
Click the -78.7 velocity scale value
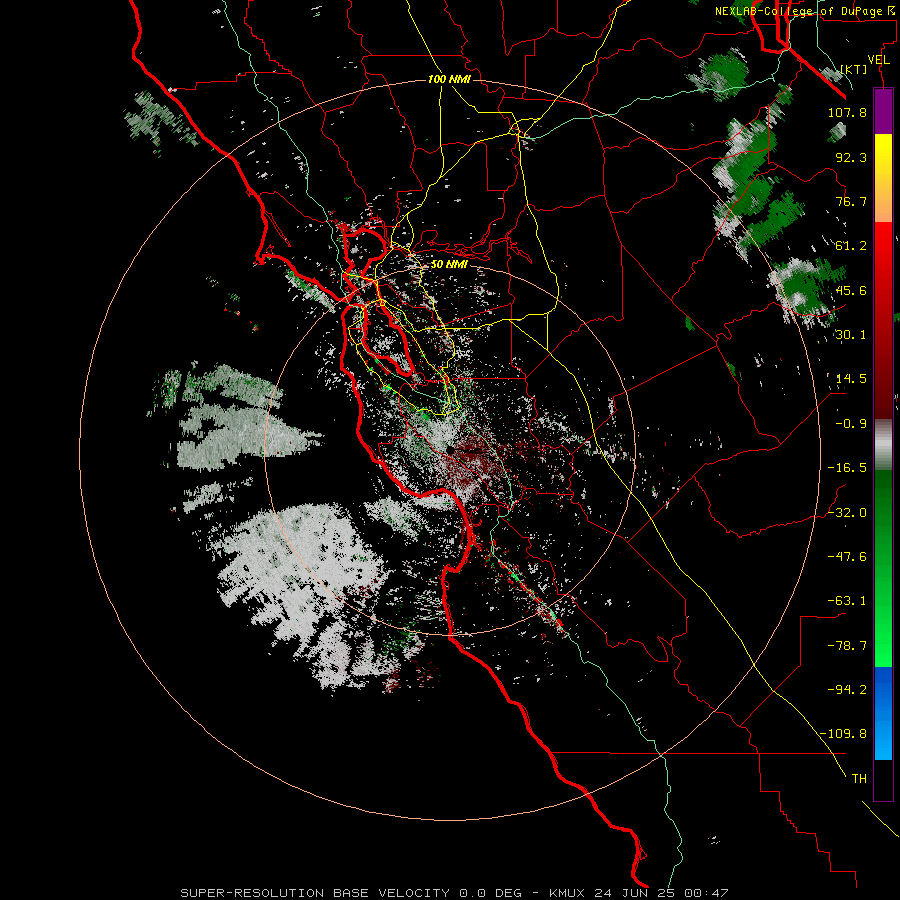pyautogui.click(x=847, y=646)
